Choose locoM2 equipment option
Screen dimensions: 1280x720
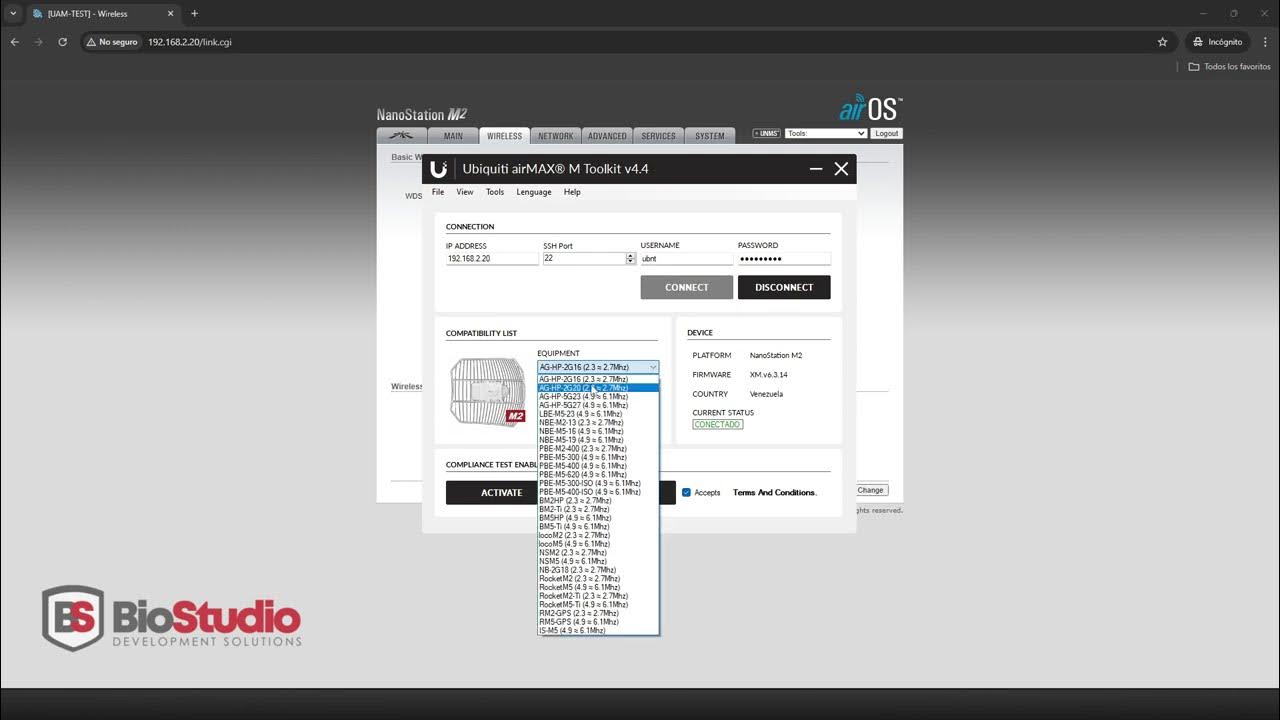pyautogui.click(x=598, y=535)
